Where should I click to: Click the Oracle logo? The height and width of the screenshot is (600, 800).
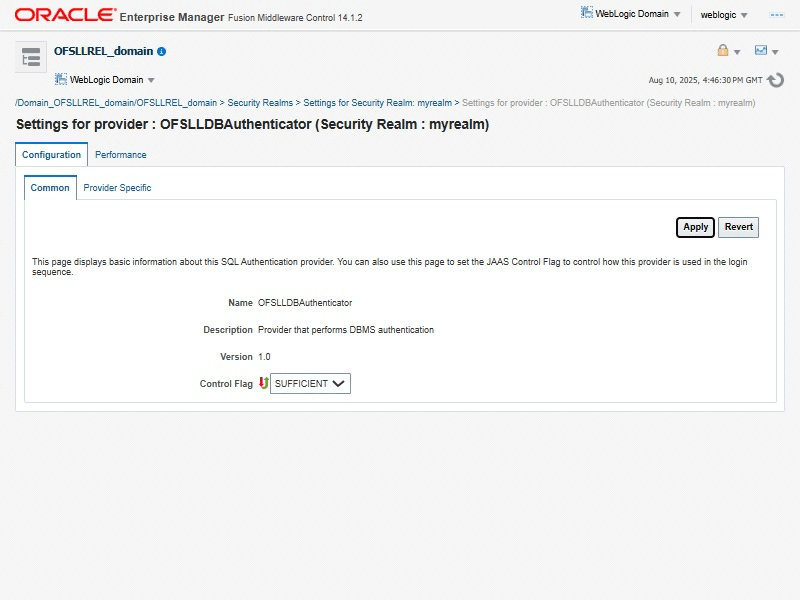(65, 15)
